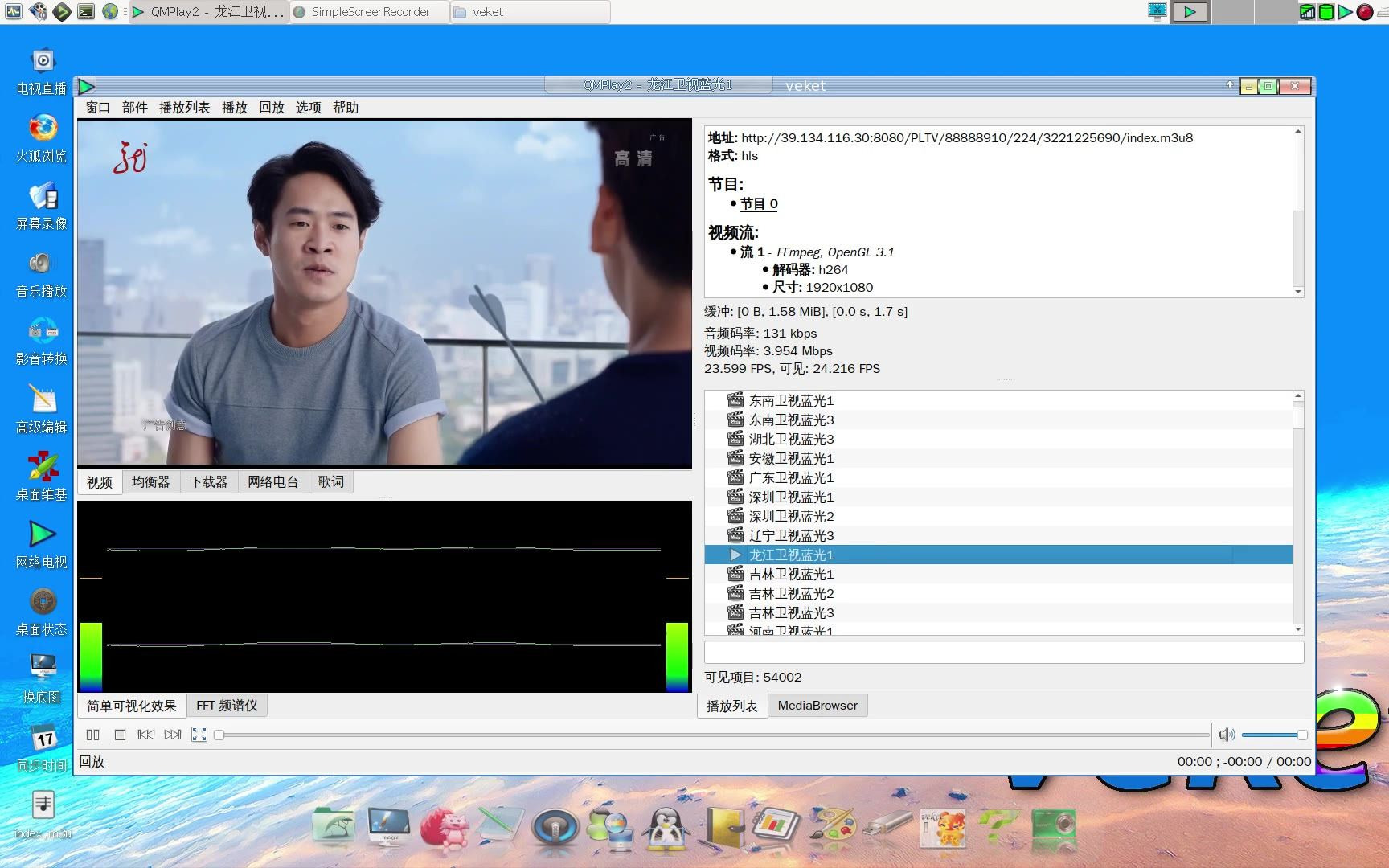Open the 选项 menu
The image size is (1389, 868).
click(308, 108)
